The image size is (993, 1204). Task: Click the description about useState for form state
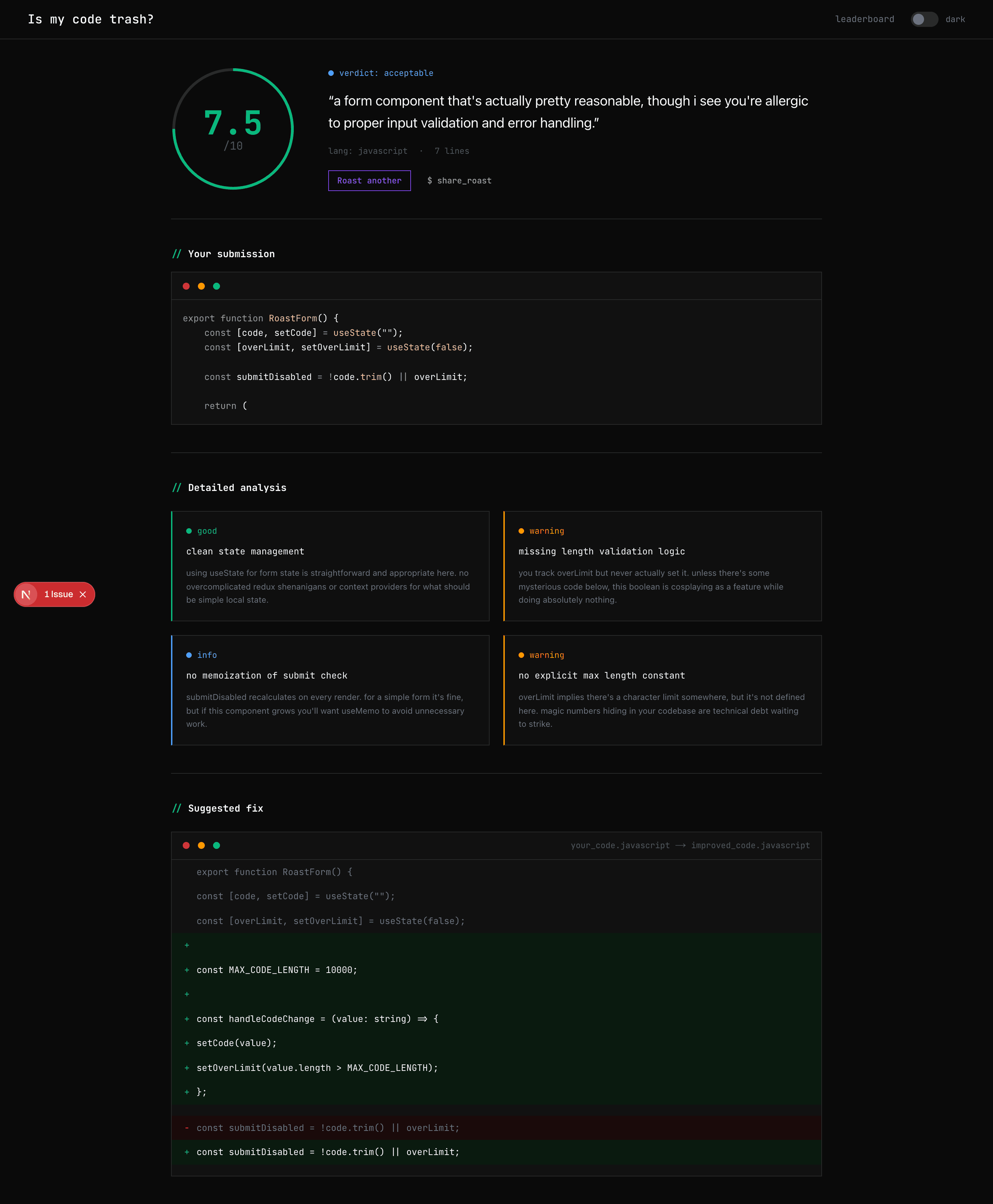[x=328, y=586]
